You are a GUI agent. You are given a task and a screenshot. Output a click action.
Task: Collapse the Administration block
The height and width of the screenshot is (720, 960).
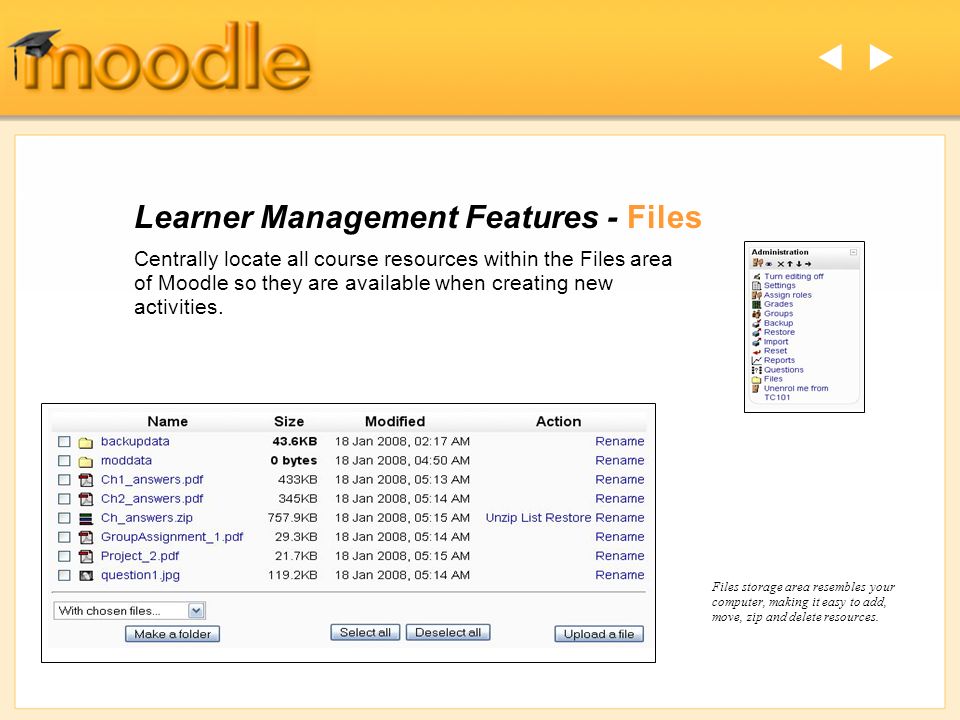click(x=853, y=252)
